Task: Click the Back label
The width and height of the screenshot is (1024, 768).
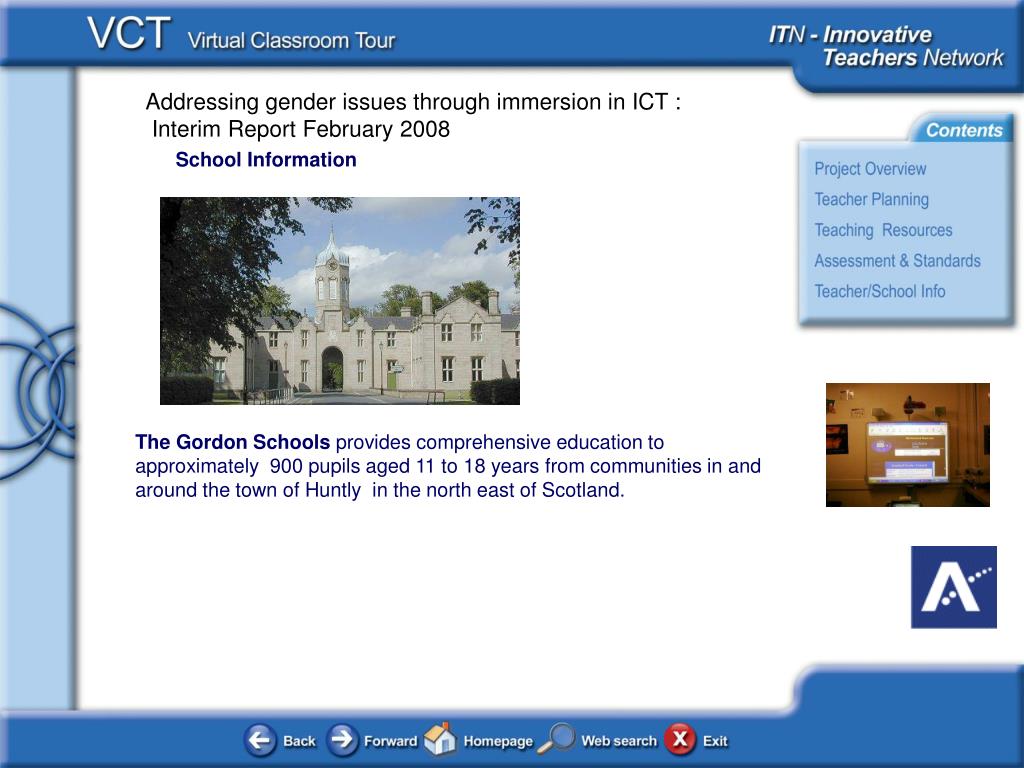Action: [x=299, y=741]
